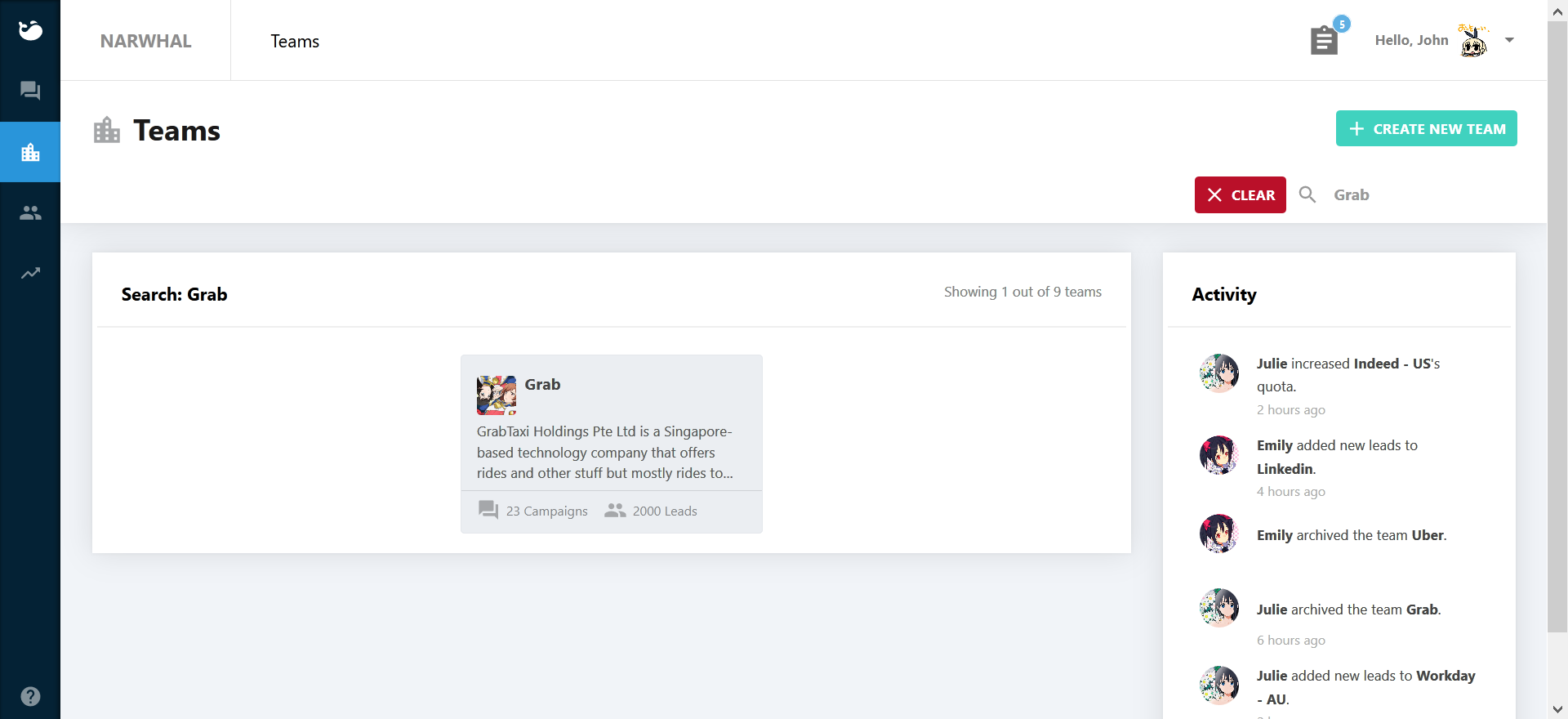This screenshot has height=719, width=1568.
Task: Click the Grab team logo thumbnail
Action: [x=497, y=395]
